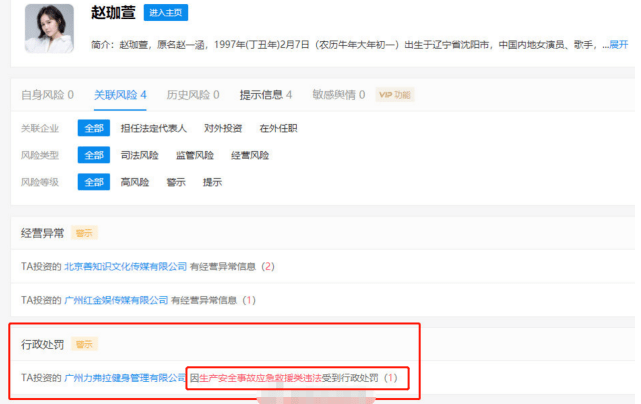Switch to 提示信息 tab
Image resolution: width=641 pixels, height=404 pixels.
click(266, 95)
